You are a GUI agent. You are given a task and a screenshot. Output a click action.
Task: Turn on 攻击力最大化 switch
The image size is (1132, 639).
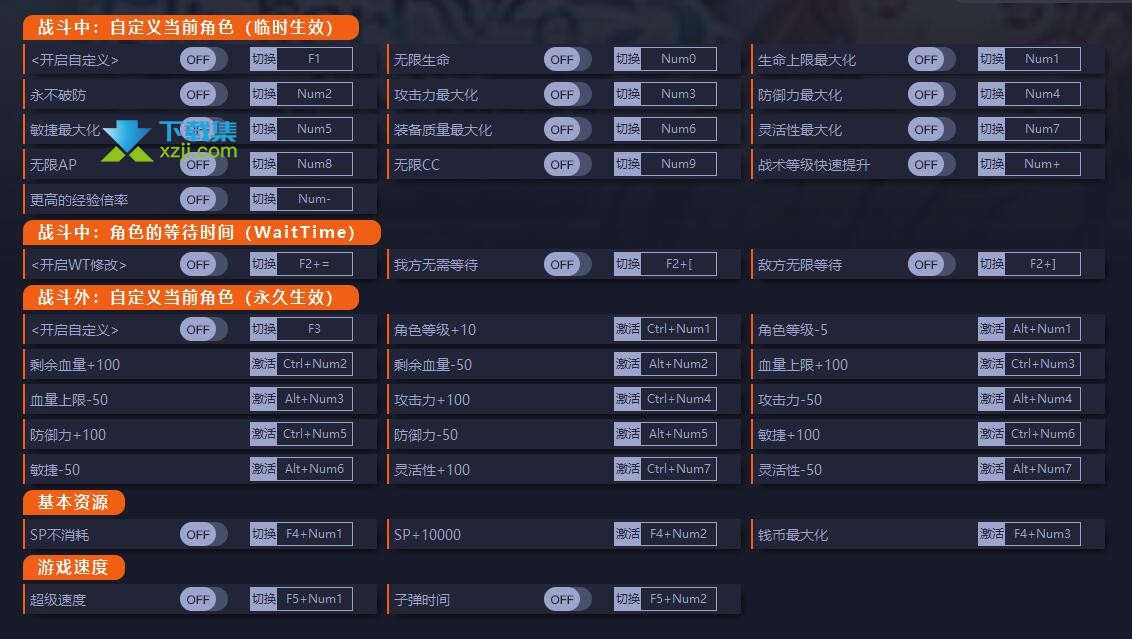[x=567, y=95]
